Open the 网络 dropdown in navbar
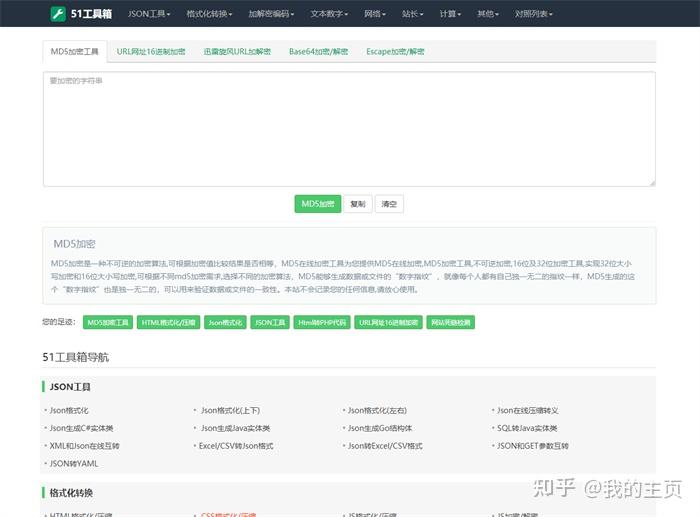The height and width of the screenshot is (517, 700). click(x=375, y=14)
